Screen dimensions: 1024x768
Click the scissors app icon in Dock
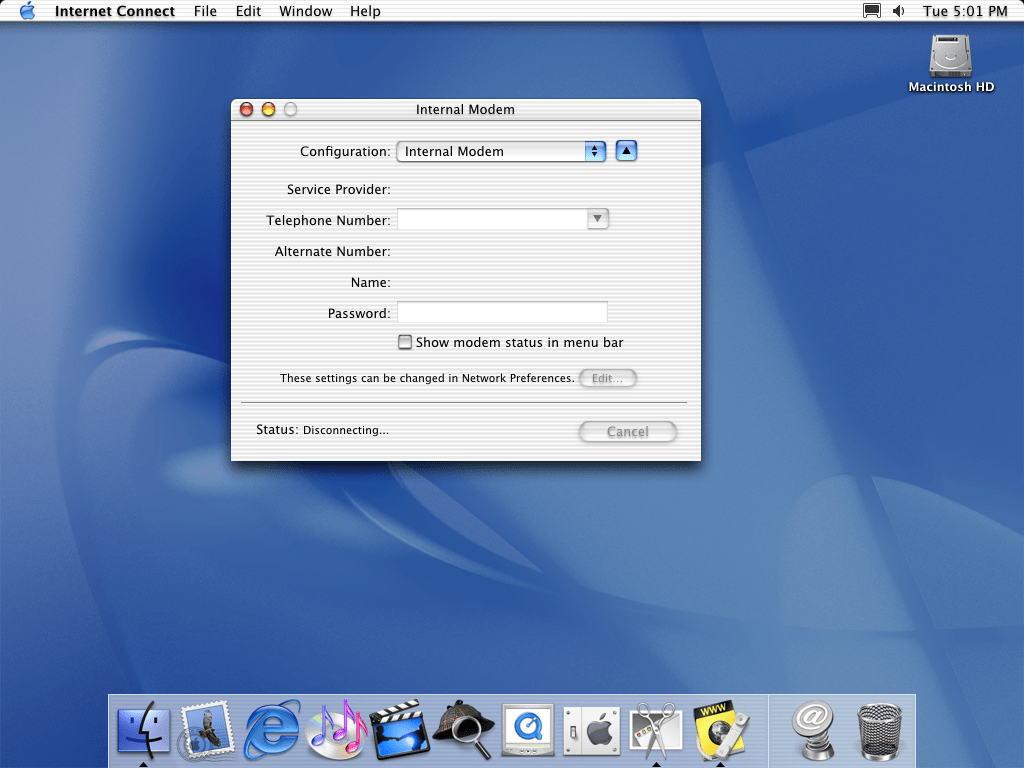656,729
